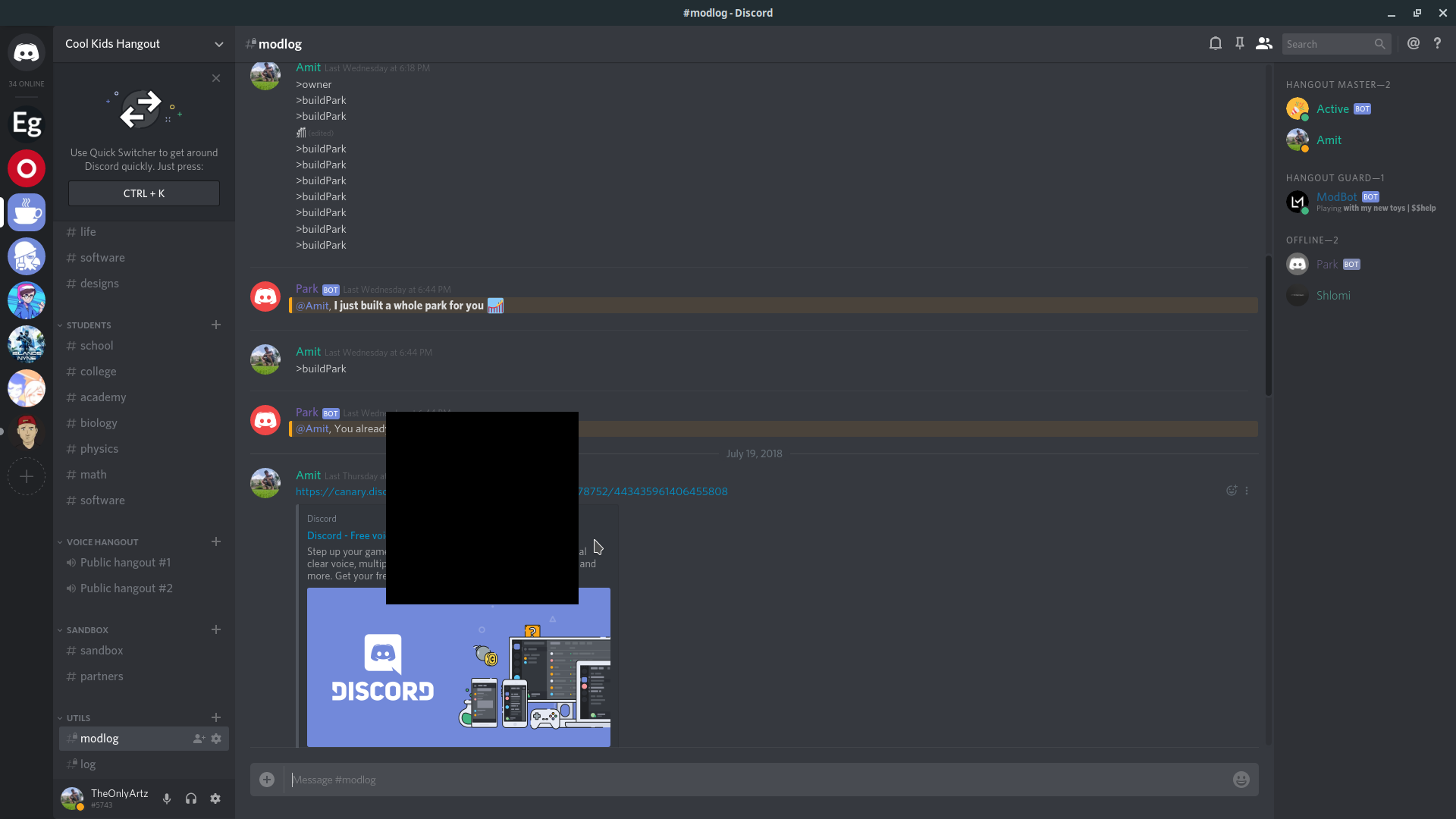Open the help question mark icon
1456x819 pixels.
1437,43
